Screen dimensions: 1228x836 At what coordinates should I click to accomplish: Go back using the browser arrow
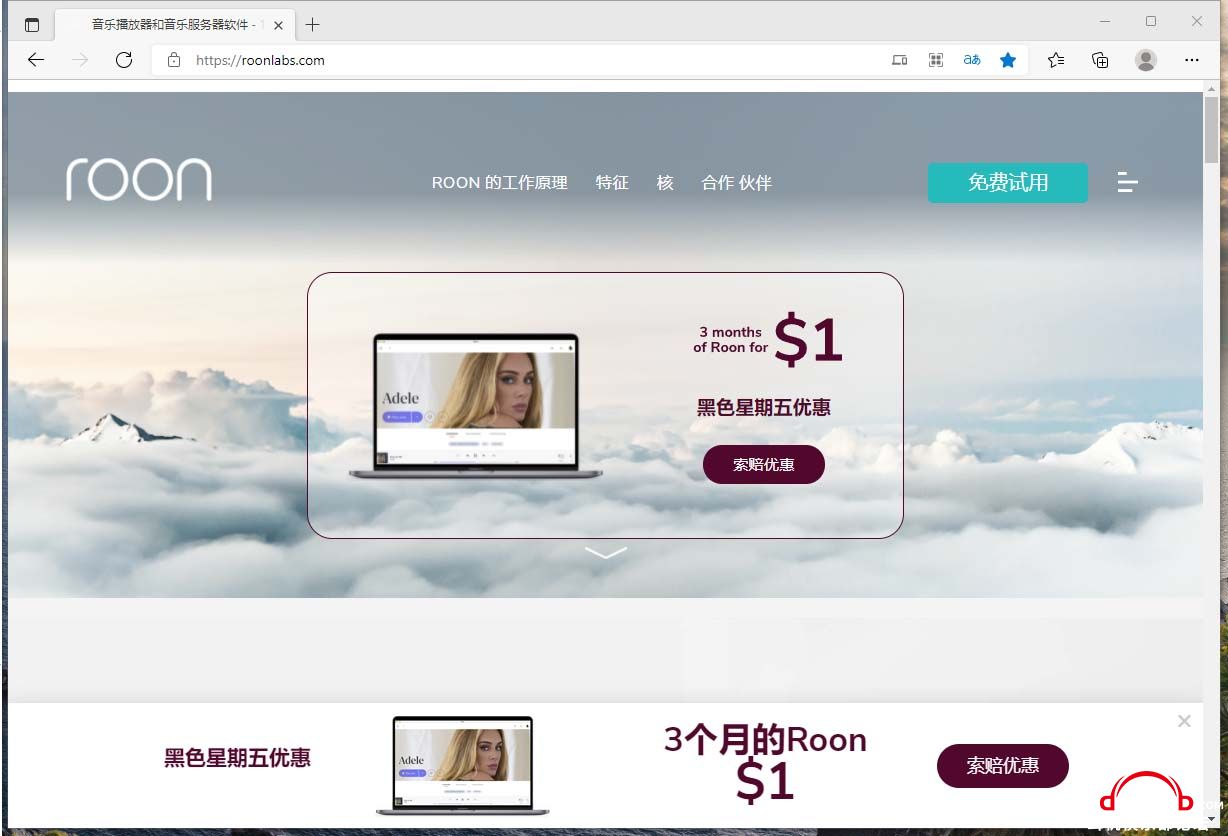pos(36,60)
